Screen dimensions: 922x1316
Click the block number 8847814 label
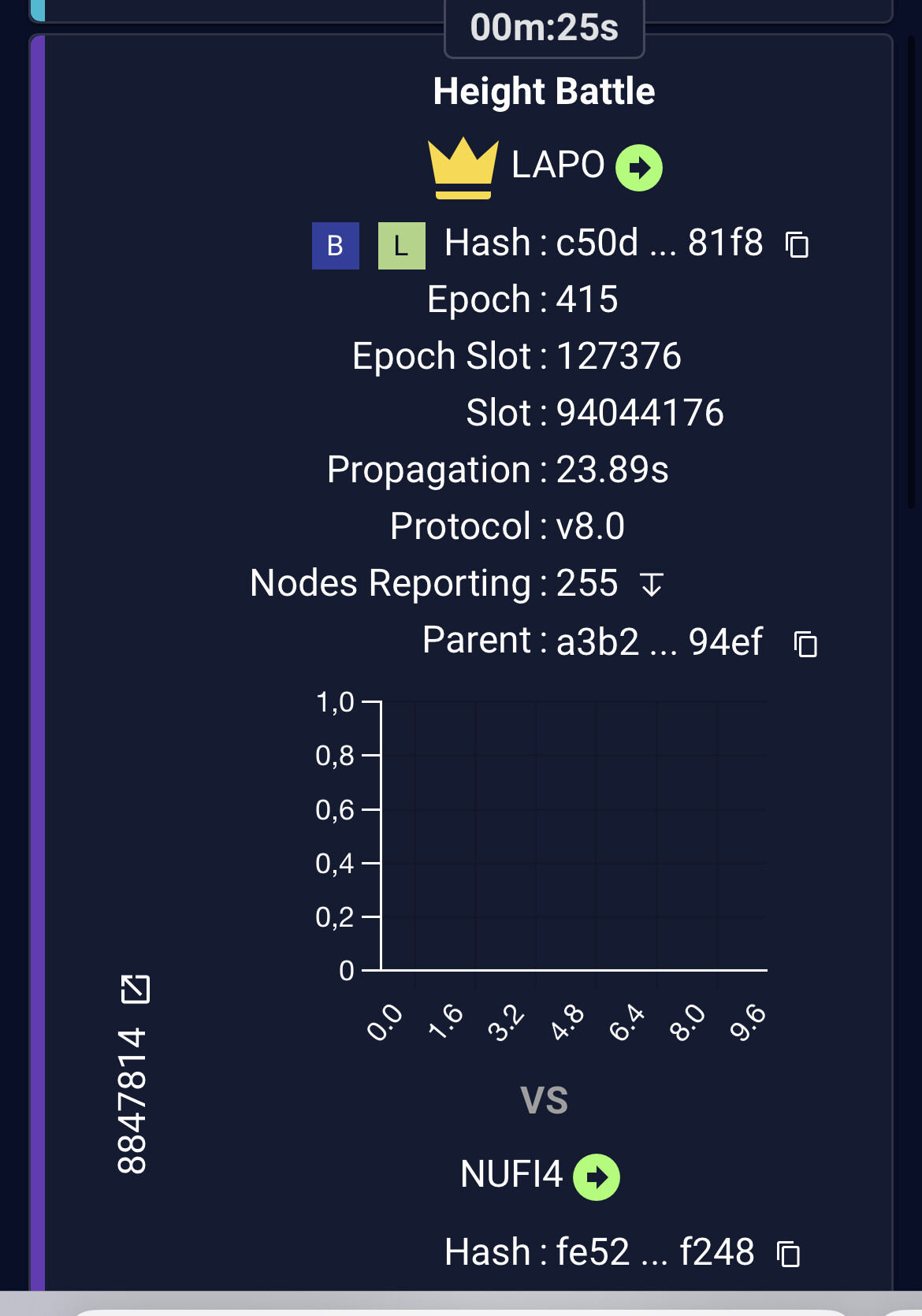(132, 1100)
